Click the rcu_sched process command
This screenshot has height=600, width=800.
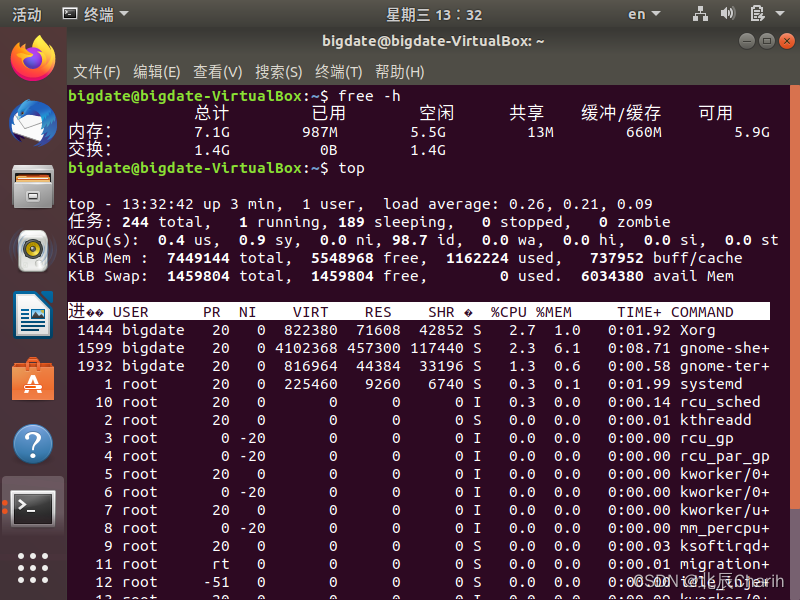point(720,402)
